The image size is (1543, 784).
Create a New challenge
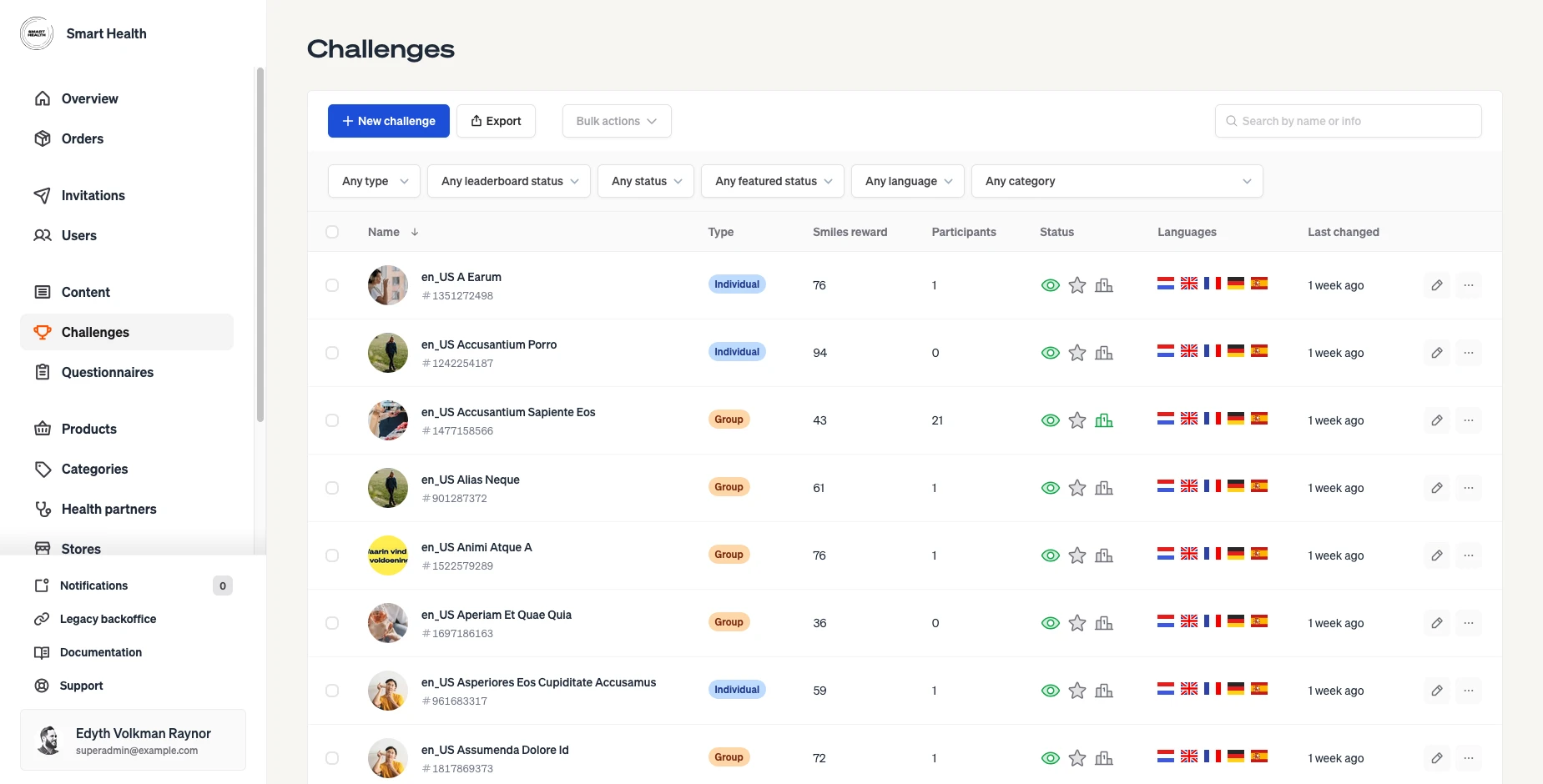[389, 121]
